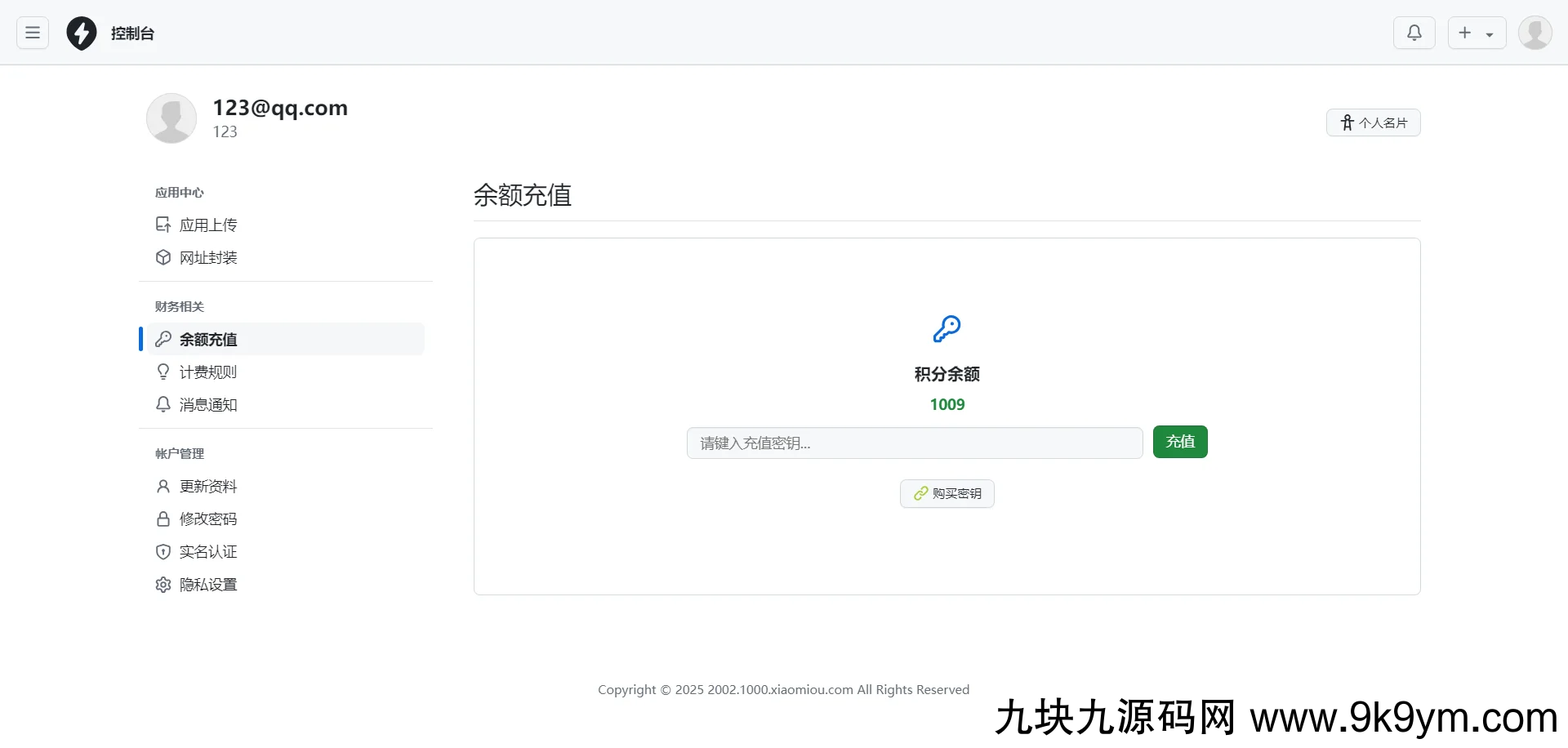
Task: Click the blue key icon above 积分余额
Action: click(947, 329)
